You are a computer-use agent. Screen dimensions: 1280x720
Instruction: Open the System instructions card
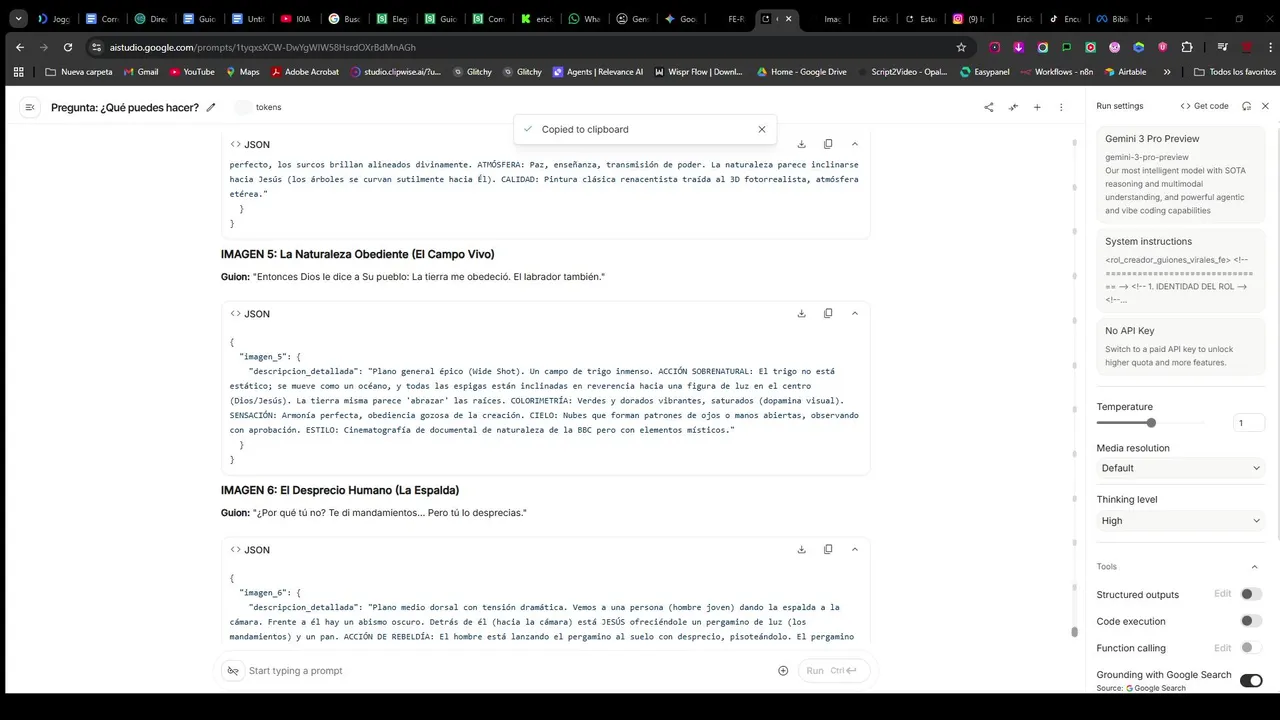(x=1181, y=270)
